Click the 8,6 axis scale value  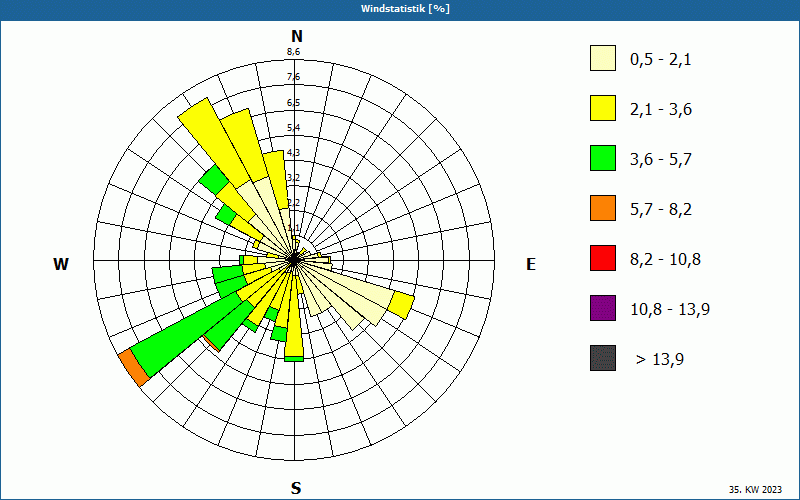coord(293,52)
